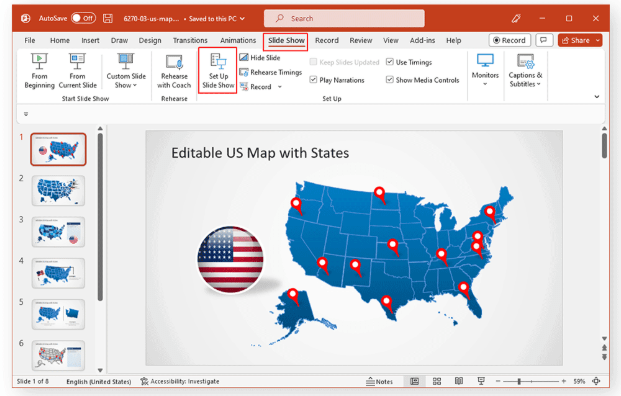Adjust the zoom slider handle

coord(519,381)
